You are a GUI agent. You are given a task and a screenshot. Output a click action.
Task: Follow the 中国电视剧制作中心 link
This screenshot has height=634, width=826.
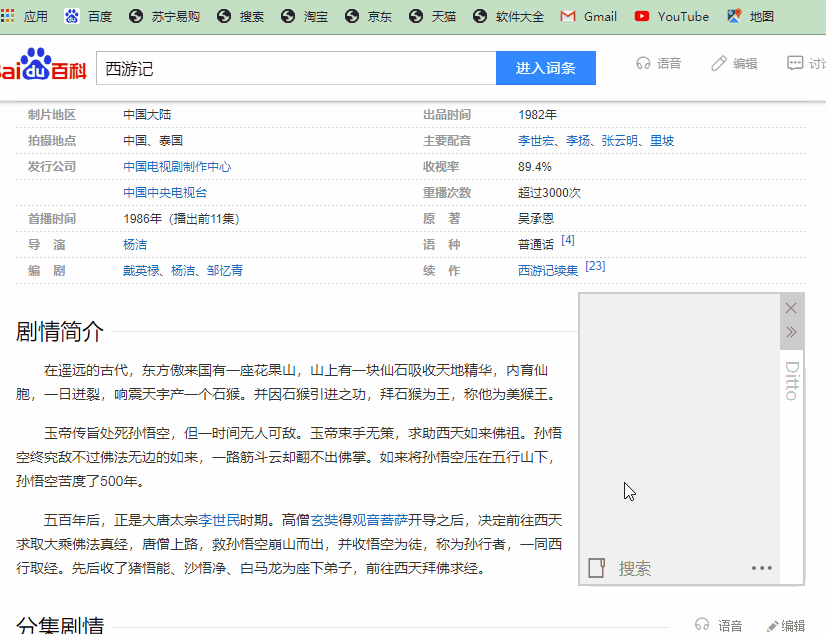177,167
